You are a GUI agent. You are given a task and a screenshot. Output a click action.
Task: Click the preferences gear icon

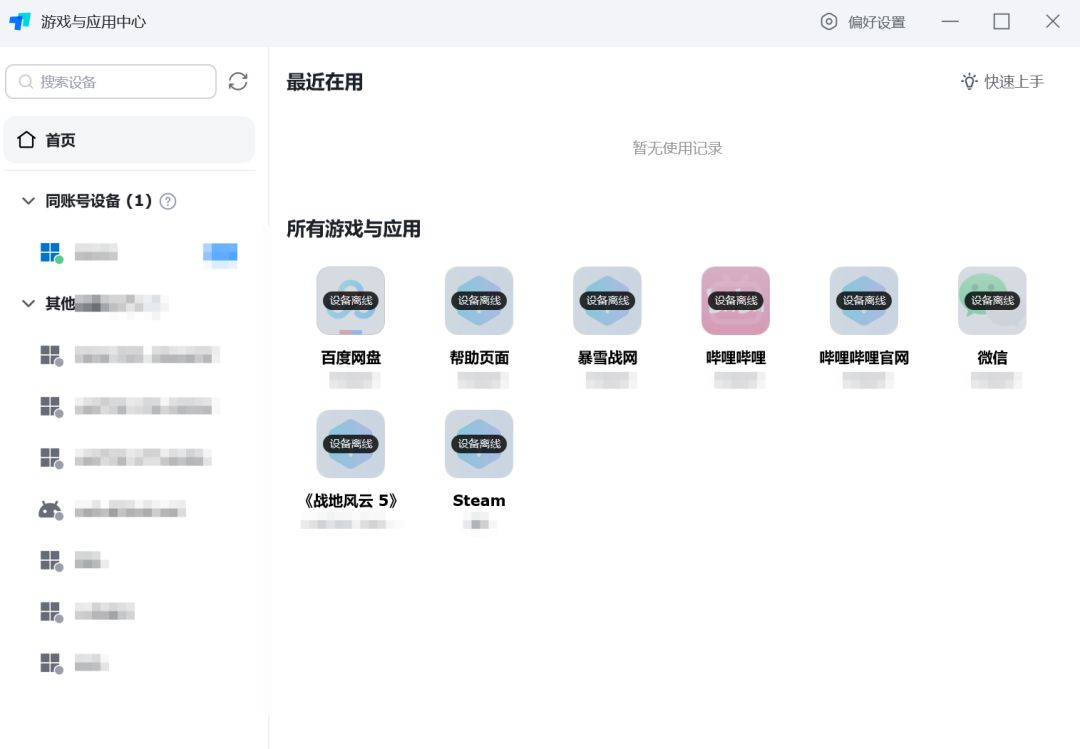coord(829,22)
